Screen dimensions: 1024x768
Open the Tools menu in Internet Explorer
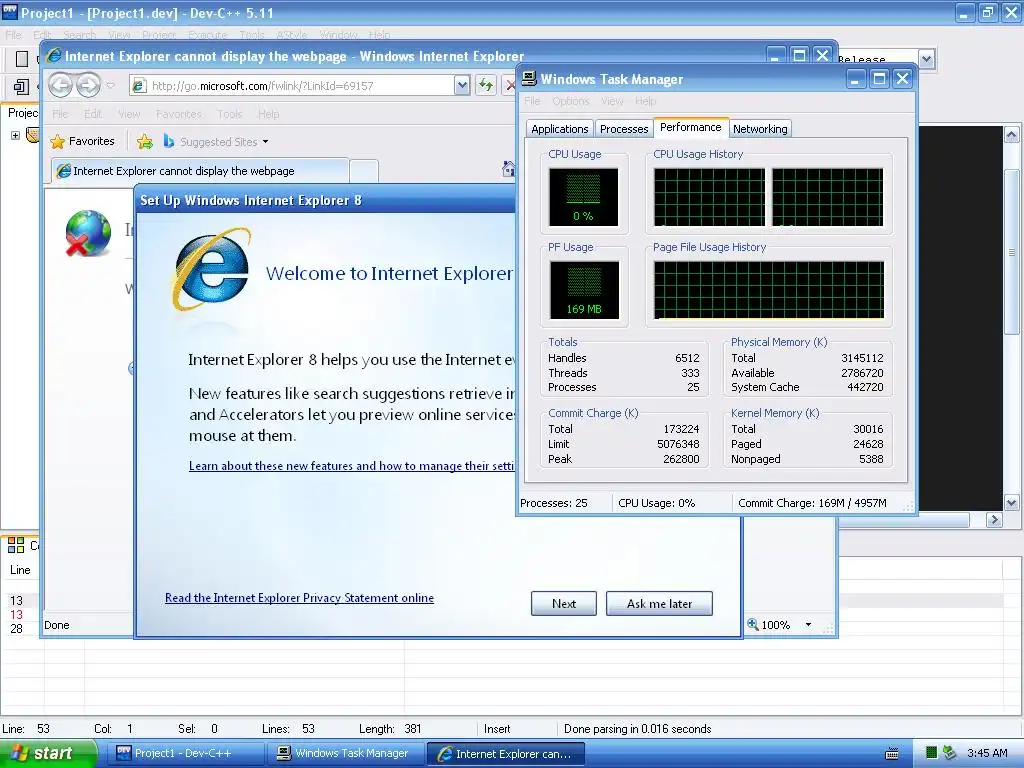tap(230, 114)
